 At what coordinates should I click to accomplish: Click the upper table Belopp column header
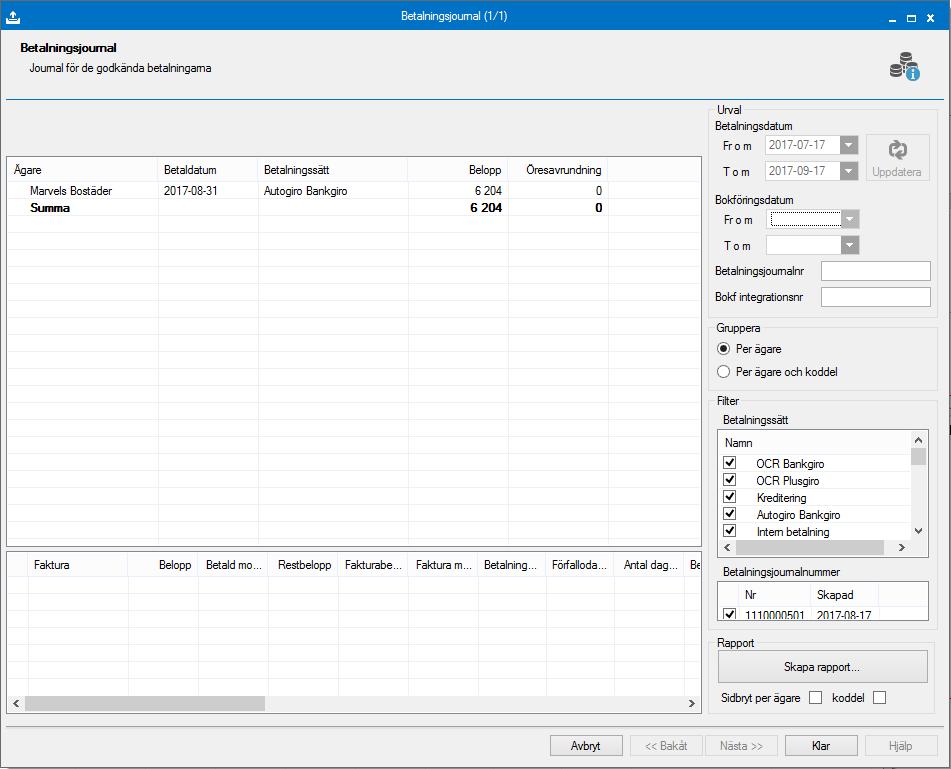click(458, 170)
